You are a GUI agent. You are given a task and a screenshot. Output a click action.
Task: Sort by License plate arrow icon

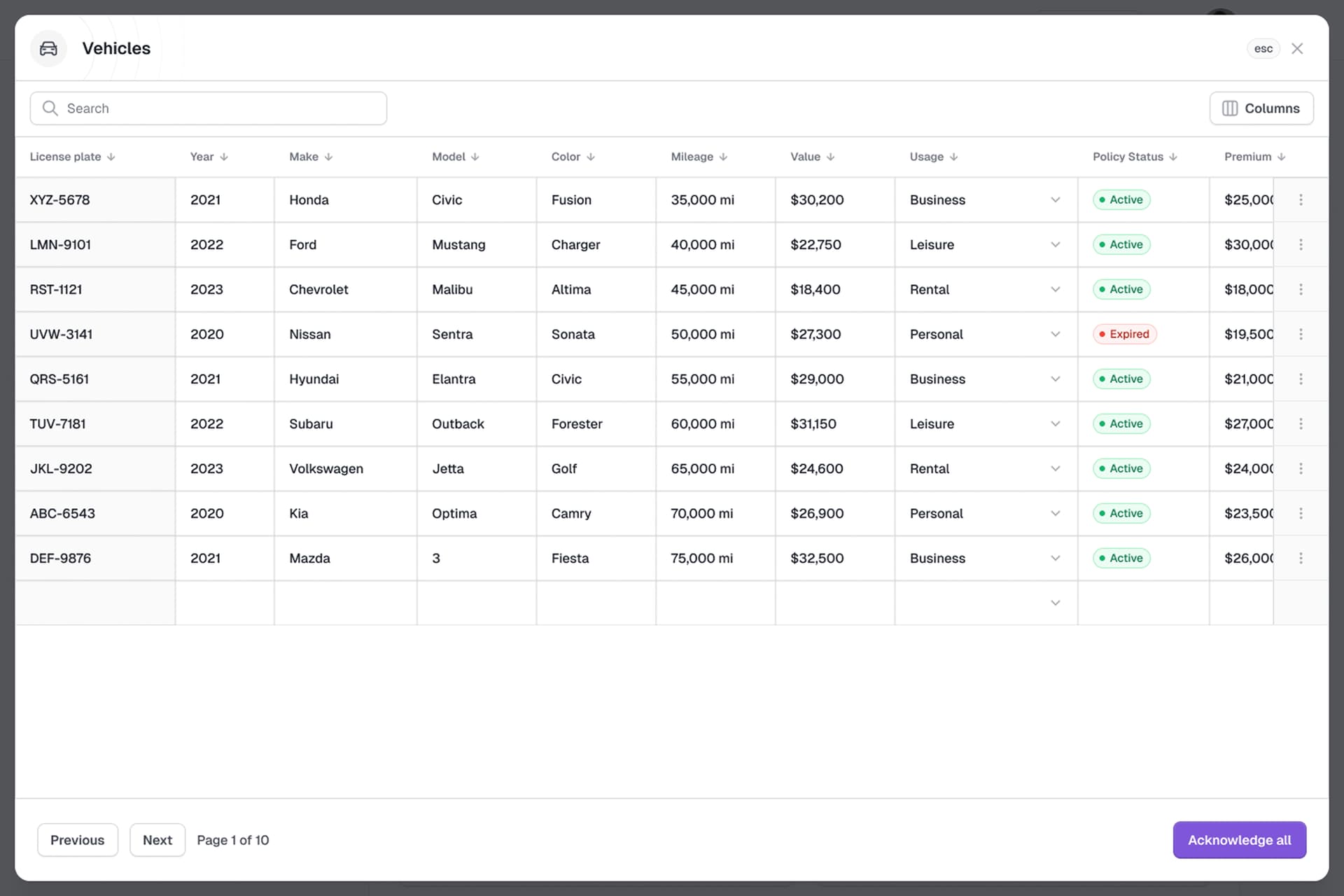pos(111,157)
